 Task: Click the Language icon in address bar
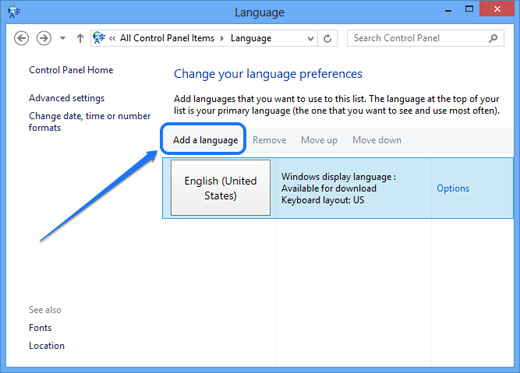point(99,38)
